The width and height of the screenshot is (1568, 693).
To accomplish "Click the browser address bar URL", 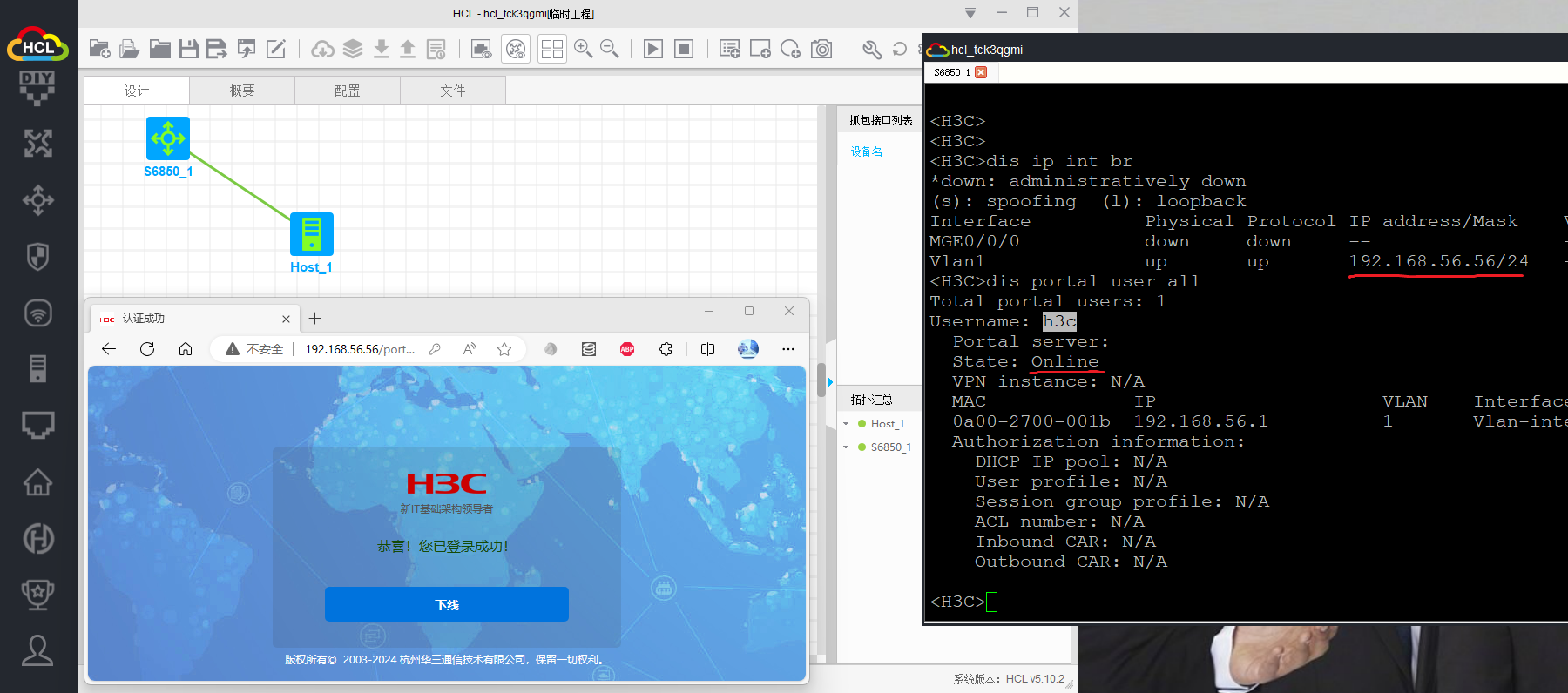I will click(x=359, y=349).
